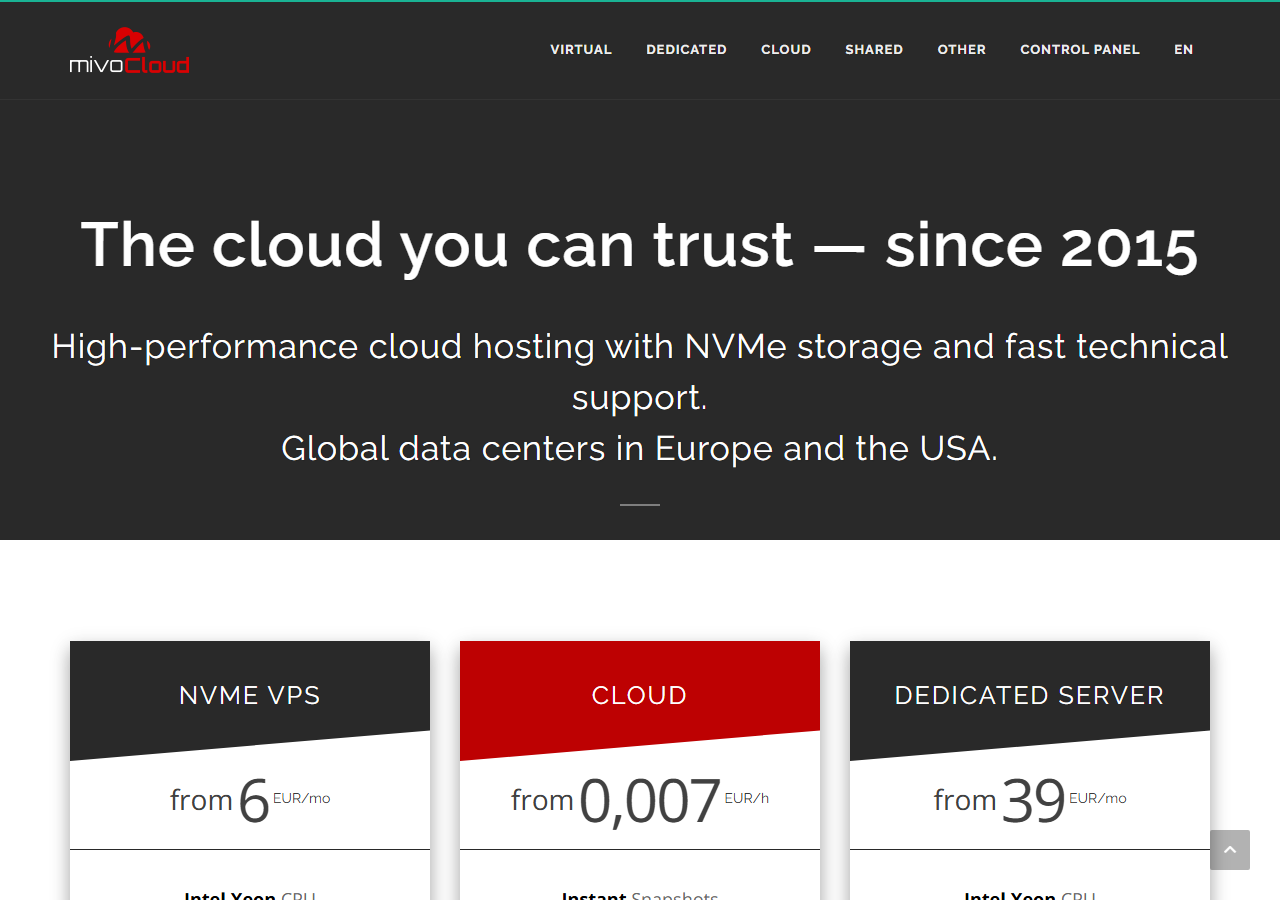
Task: Open the Shared menu
Action: coord(874,49)
